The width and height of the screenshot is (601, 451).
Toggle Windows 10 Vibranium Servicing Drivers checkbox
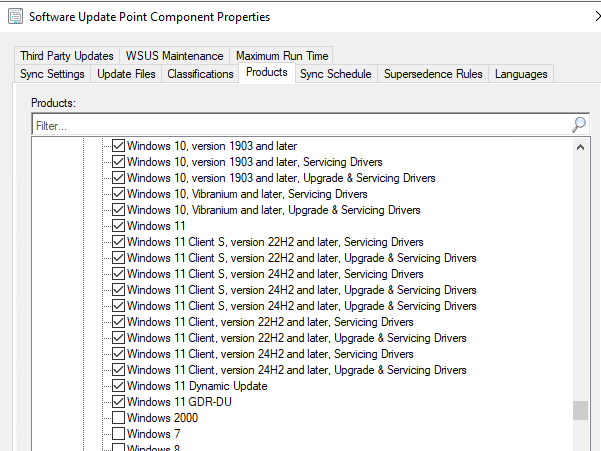[x=118, y=194]
